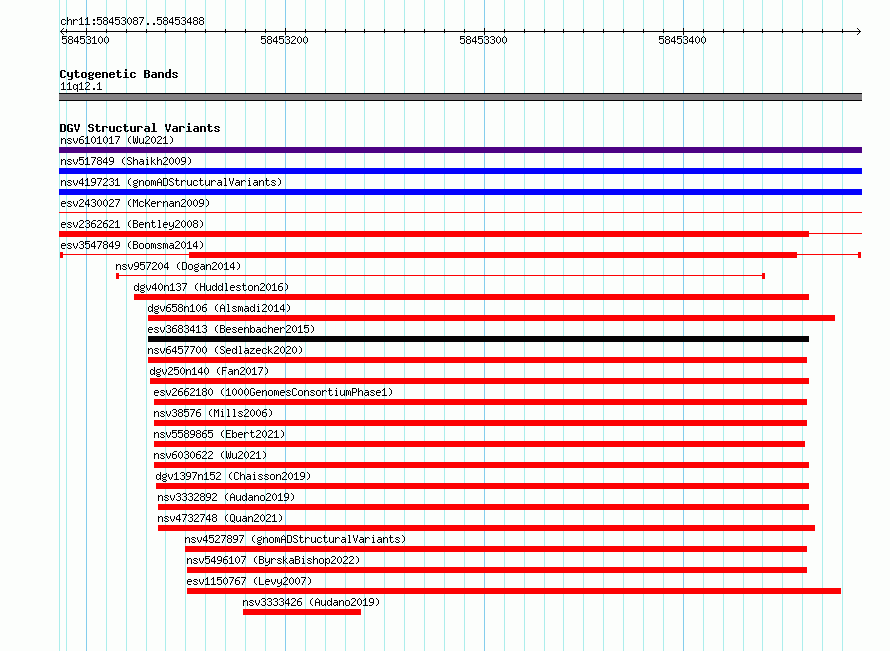Click the DGV Structural Variants track title
This screenshot has height=651, width=890.
[140, 128]
